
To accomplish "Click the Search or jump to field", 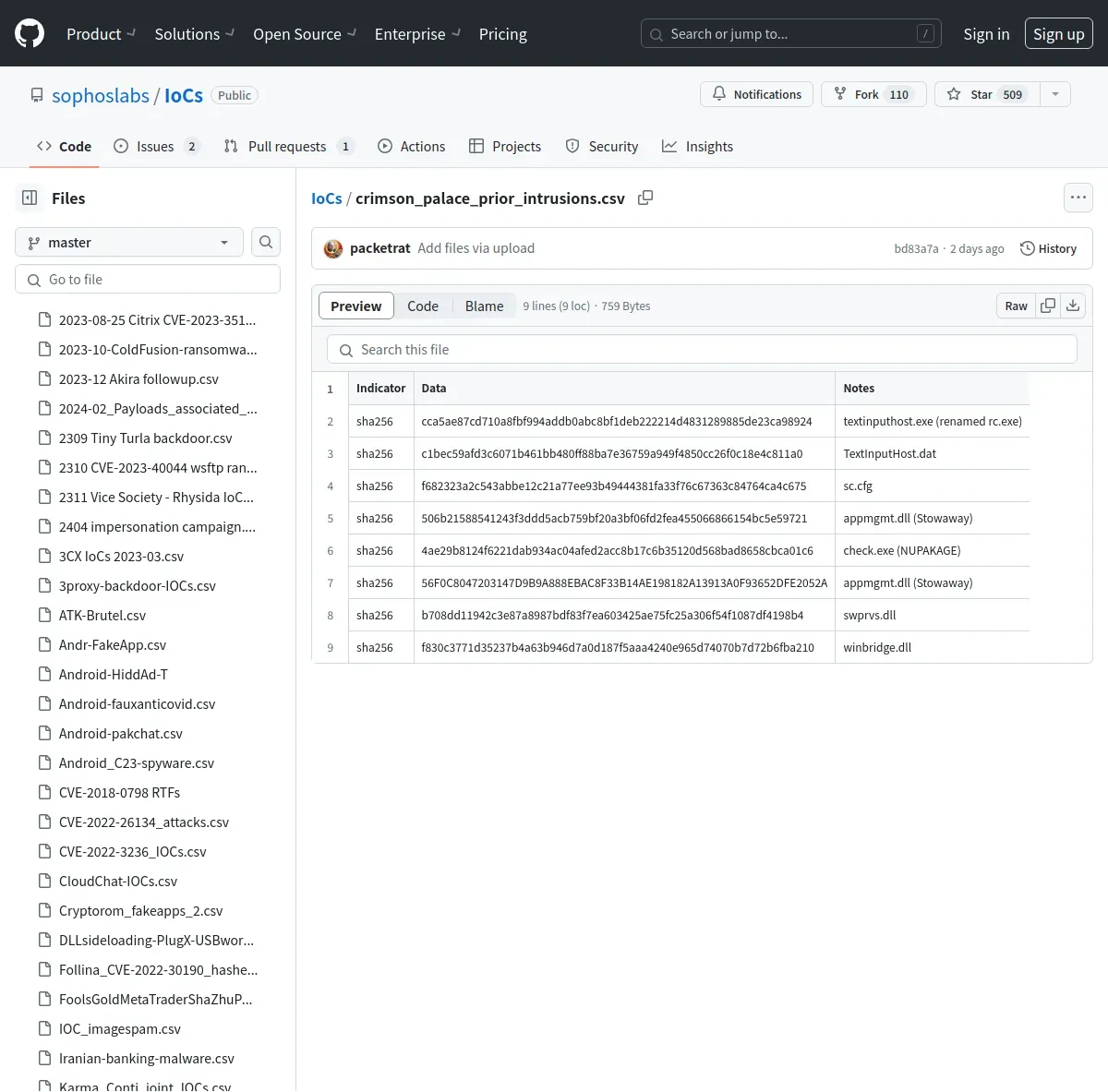I will tap(791, 34).
